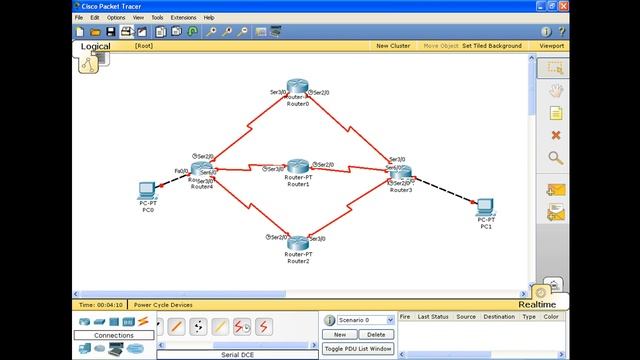Viewport: 640px width, 360px height.
Task: Open the File menu
Action: pos(79,18)
